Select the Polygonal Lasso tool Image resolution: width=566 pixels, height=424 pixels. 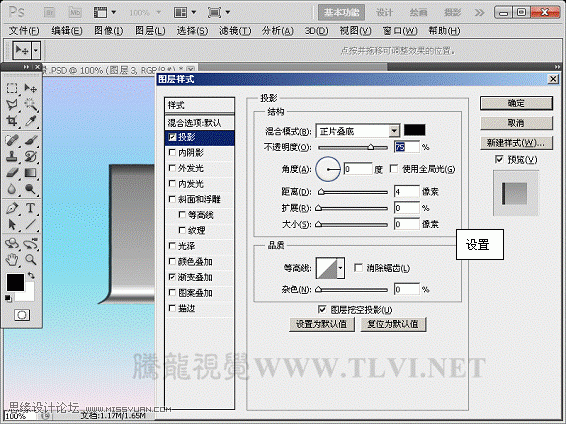click(12, 104)
